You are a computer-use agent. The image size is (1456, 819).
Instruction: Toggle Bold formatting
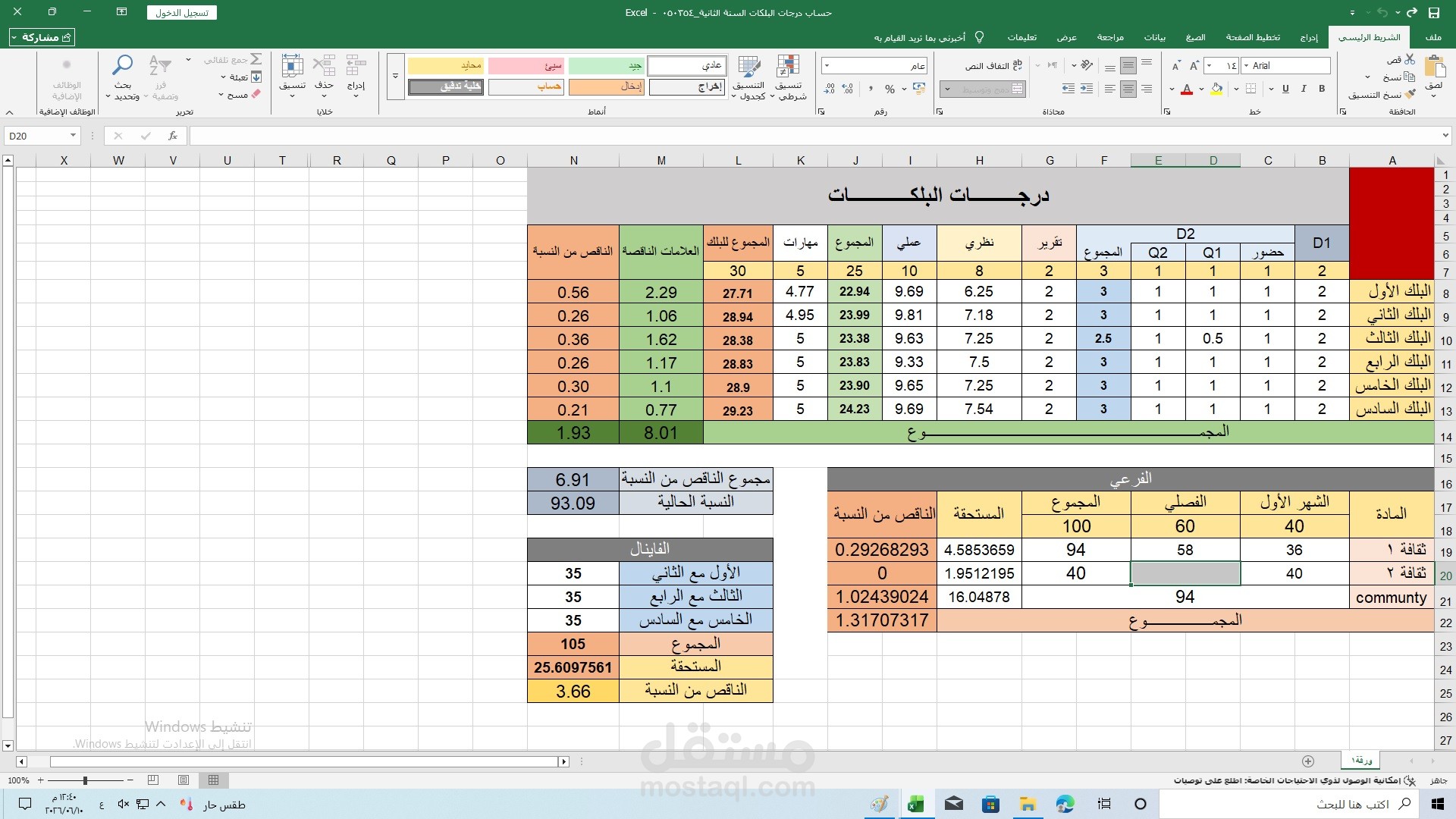[1322, 89]
